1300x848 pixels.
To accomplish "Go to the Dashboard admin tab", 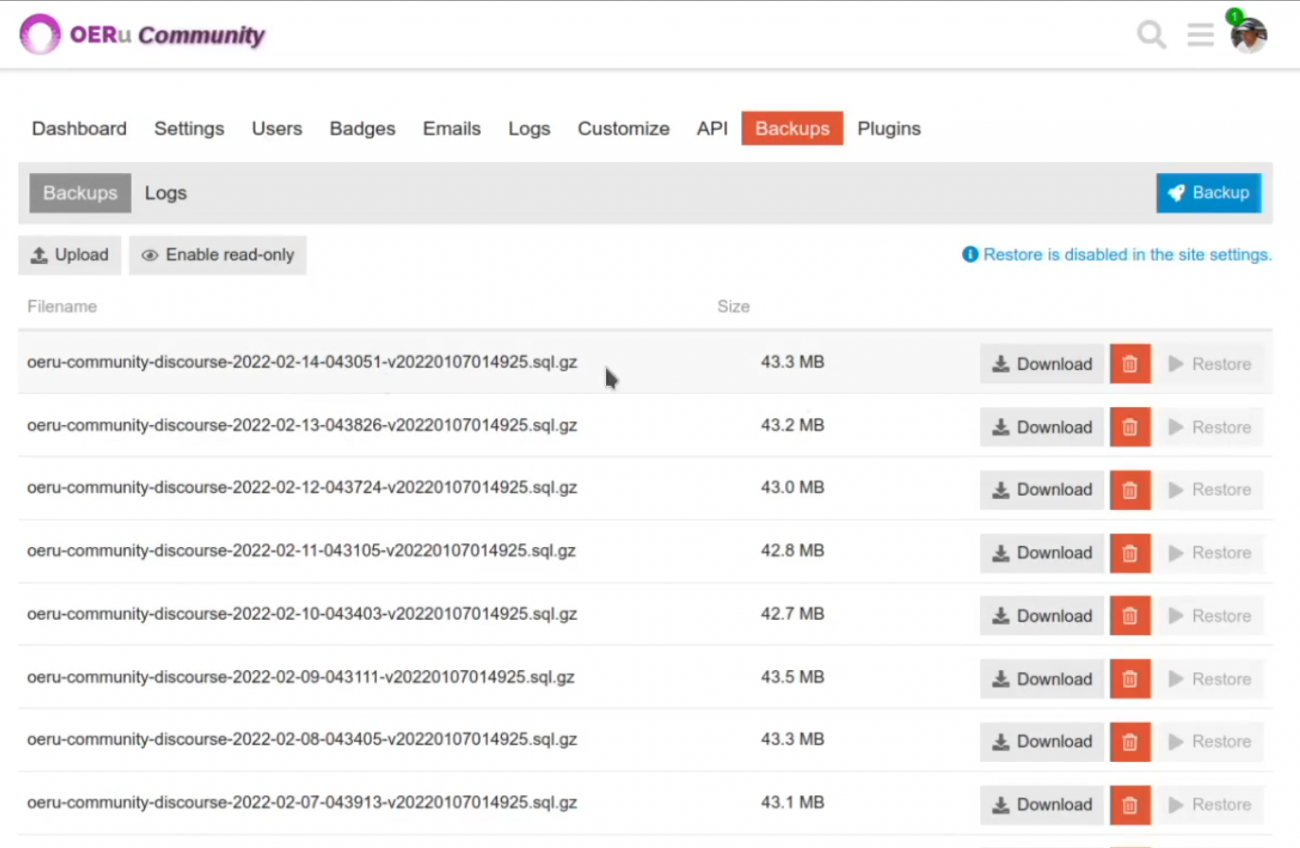I will (79, 128).
